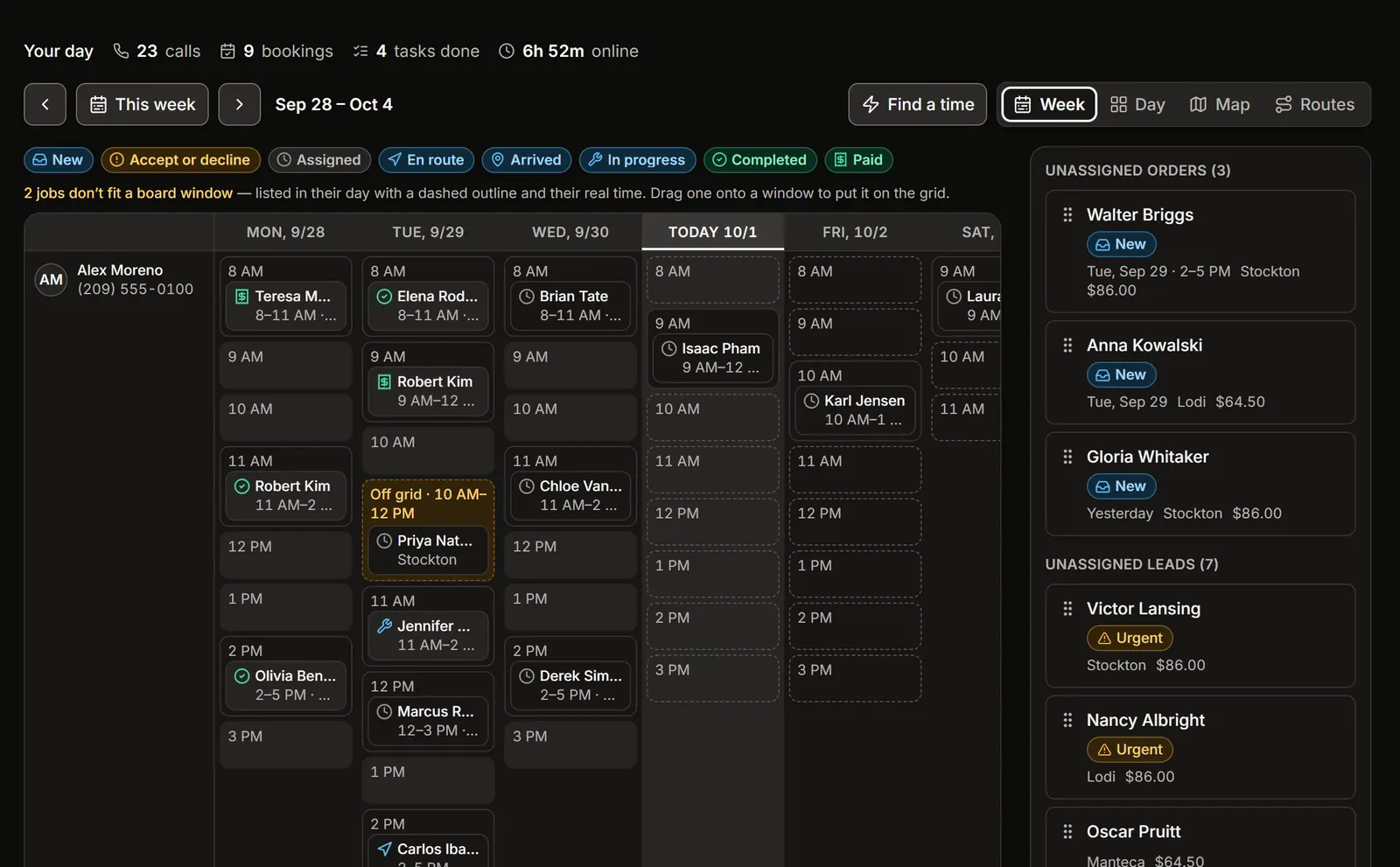The height and width of the screenshot is (867, 1400).
Task: Click drag handle icon on Nancy Albright lead
Action: [1067, 720]
